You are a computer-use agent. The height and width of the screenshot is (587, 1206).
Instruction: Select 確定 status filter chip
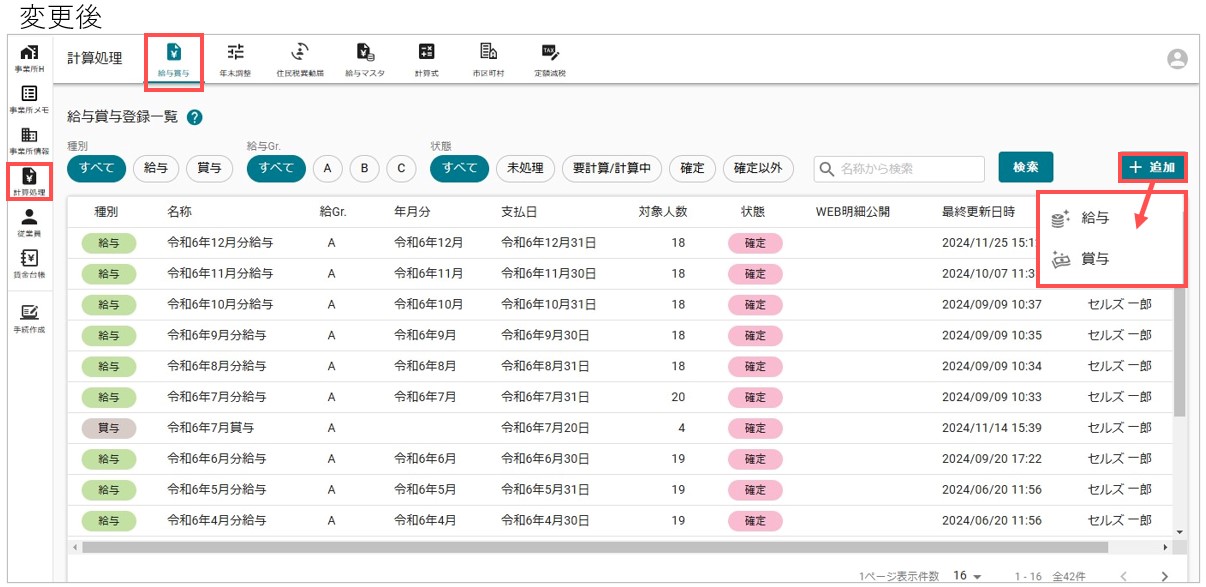click(x=692, y=168)
